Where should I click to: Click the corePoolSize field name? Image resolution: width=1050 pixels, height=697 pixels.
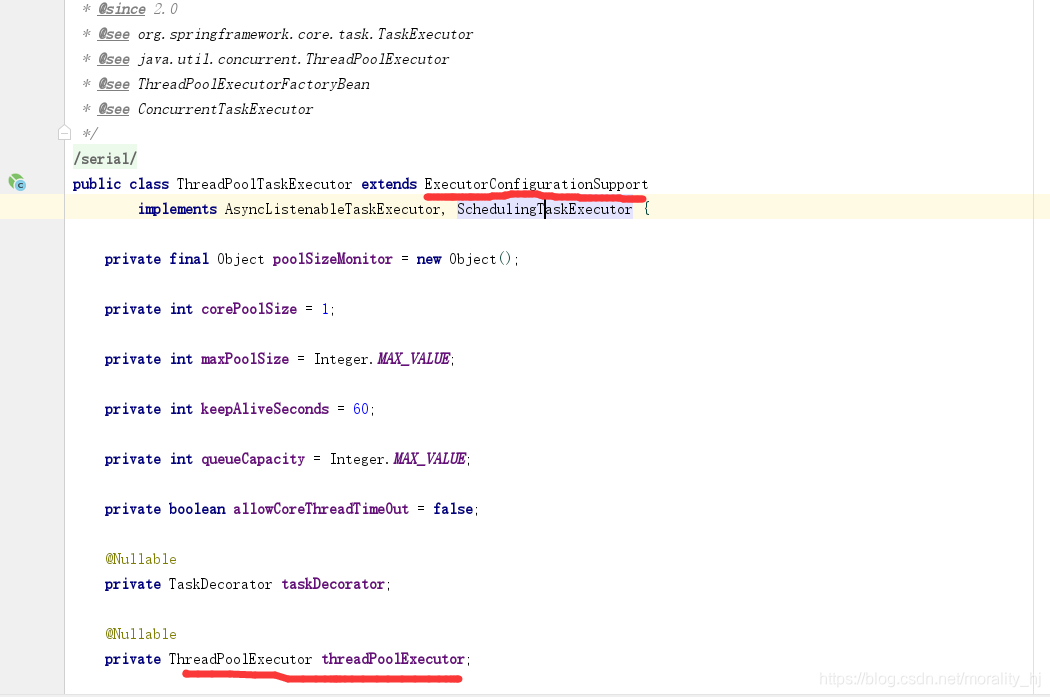249,308
